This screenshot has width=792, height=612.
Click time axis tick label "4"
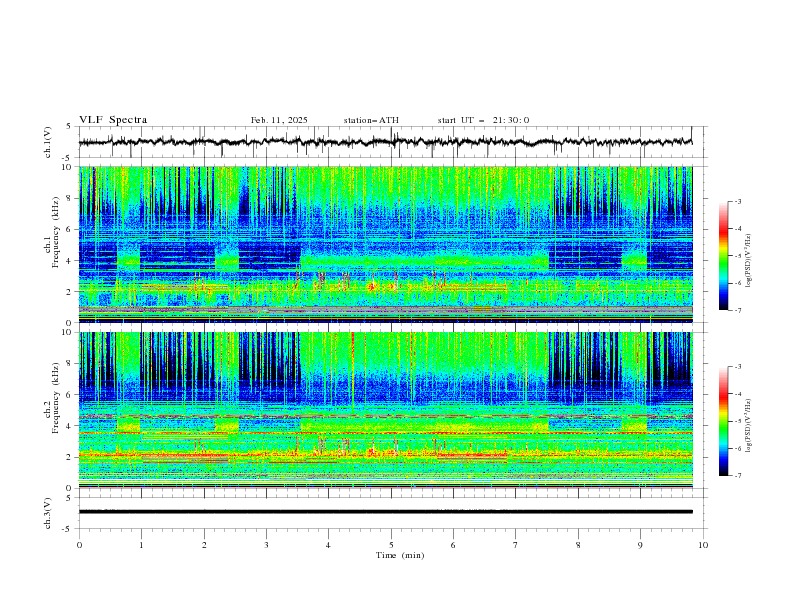tap(328, 545)
